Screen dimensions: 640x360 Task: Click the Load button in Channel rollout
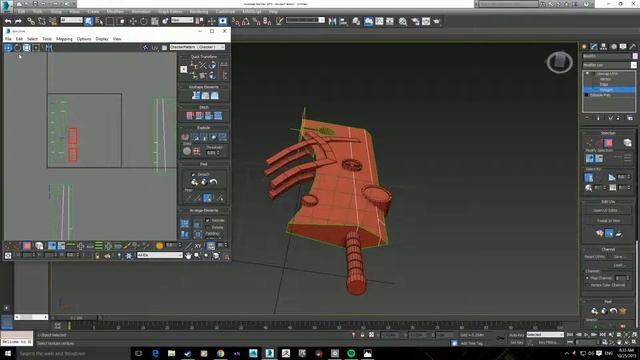click(x=619, y=265)
